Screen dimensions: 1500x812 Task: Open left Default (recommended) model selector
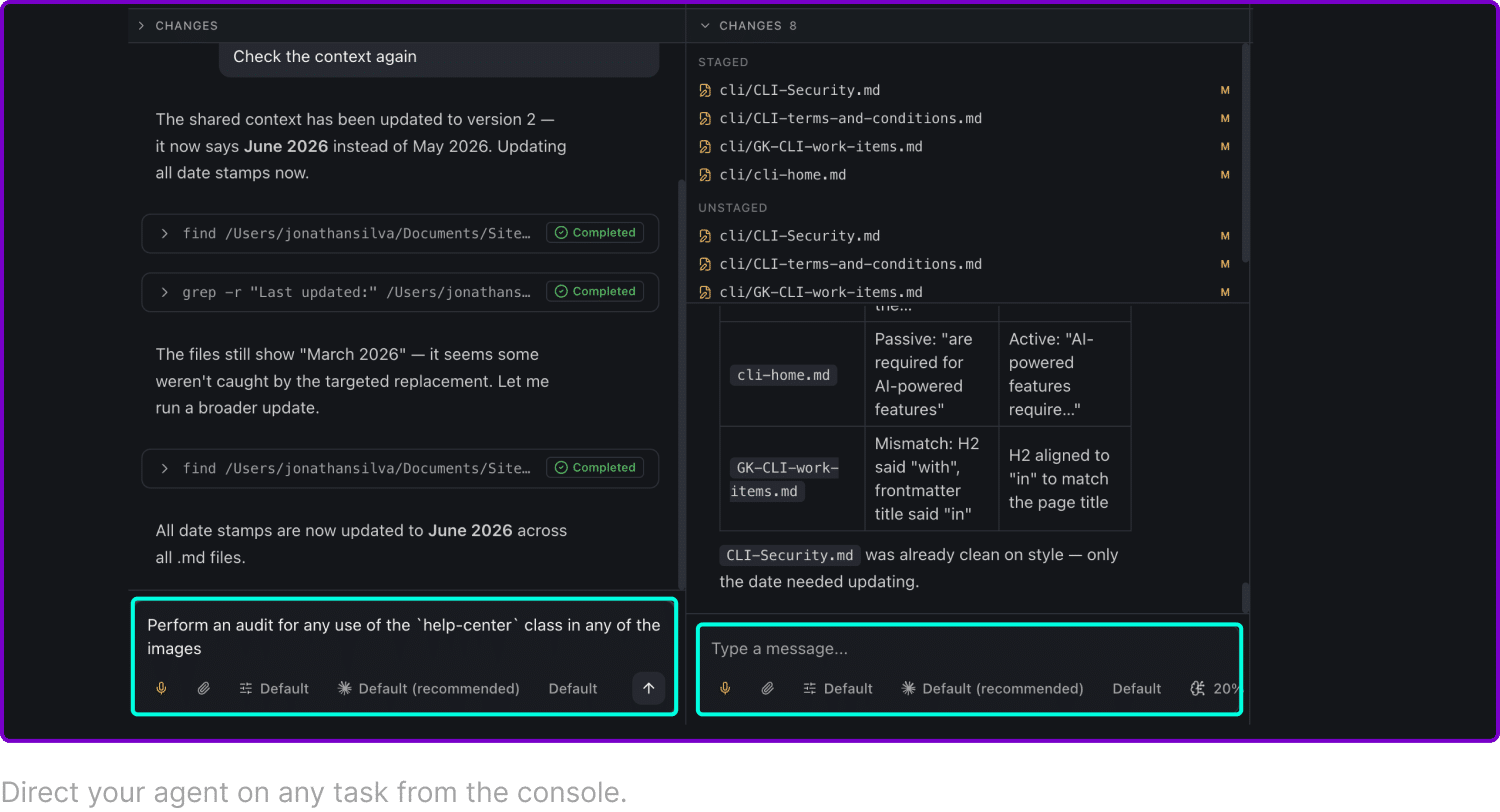pos(428,688)
